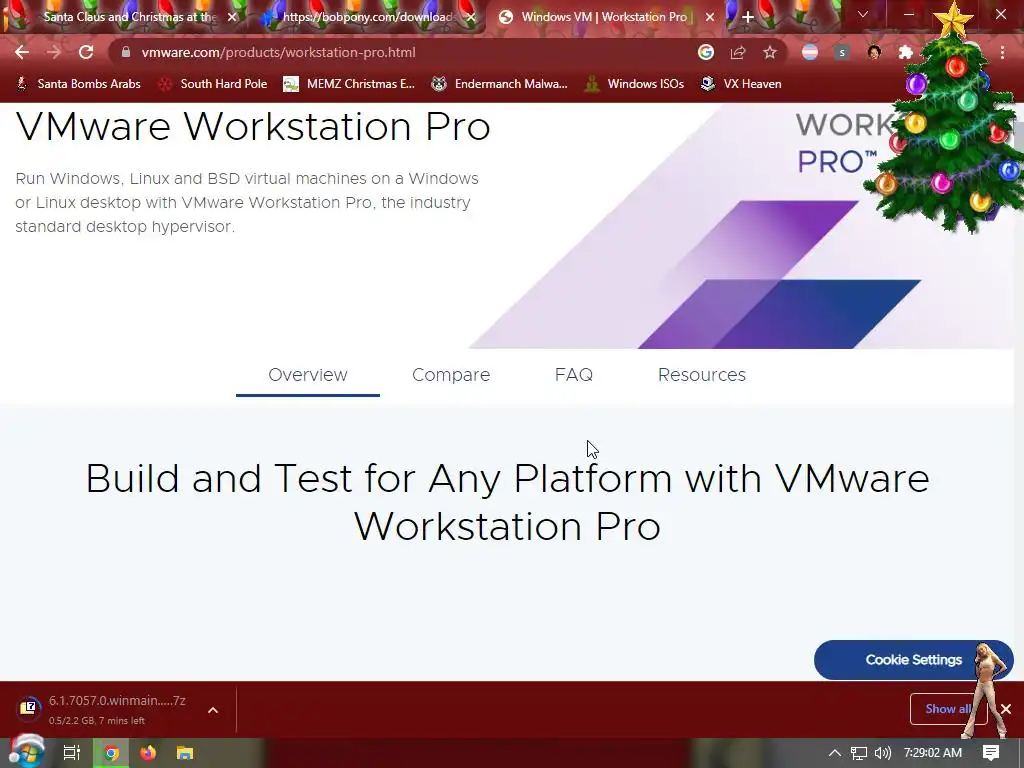Close the Windows VM Workstation Pro tab
The height and width of the screenshot is (768, 1024).
click(x=710, y=17)
